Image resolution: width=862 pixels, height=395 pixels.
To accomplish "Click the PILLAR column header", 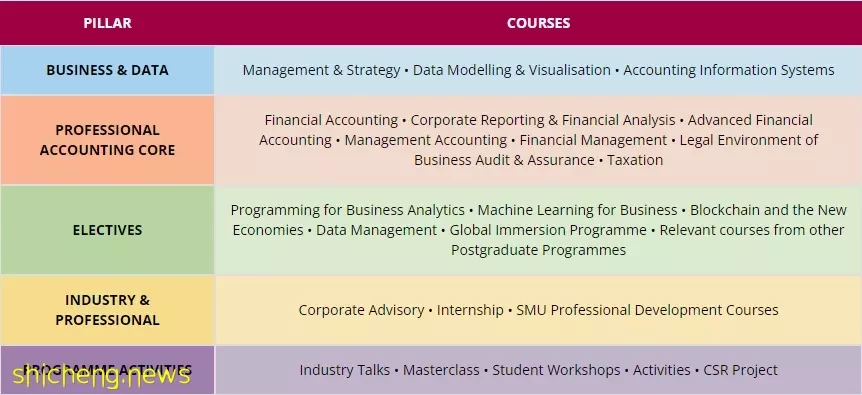I will tap(107, 23).
